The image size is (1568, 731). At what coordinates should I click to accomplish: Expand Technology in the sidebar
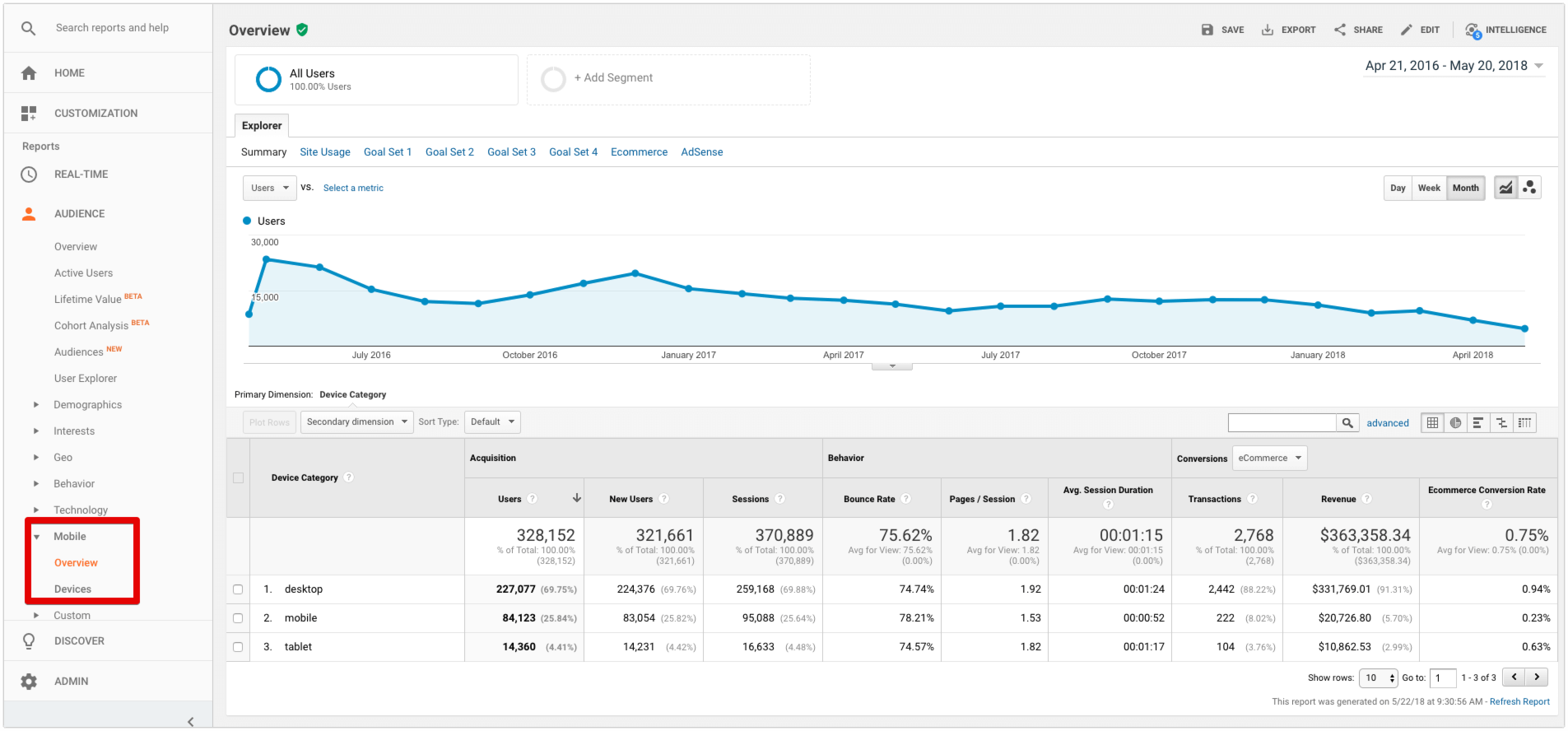coord(36,510)
